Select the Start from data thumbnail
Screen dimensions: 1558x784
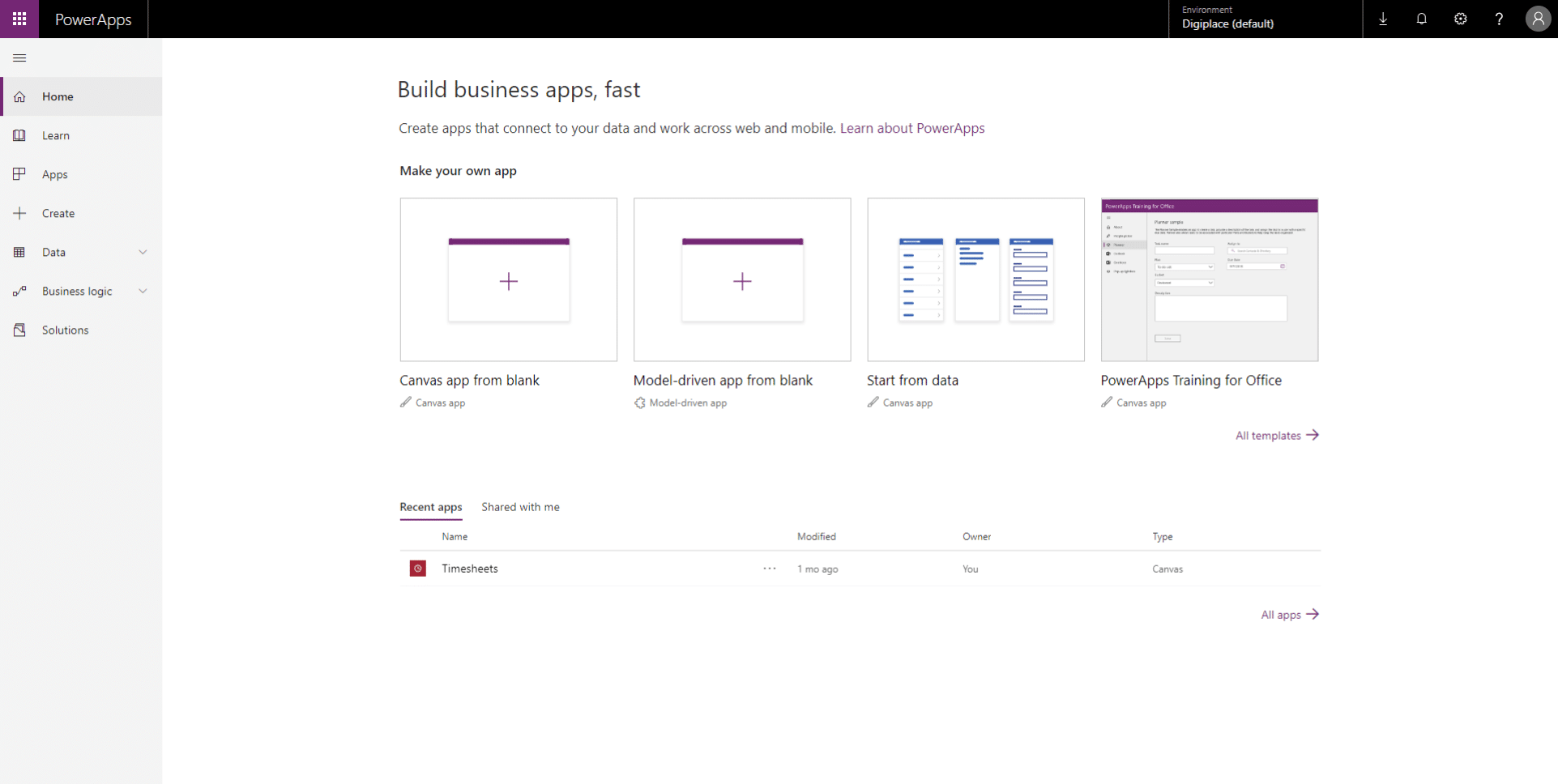pos(975,279)
